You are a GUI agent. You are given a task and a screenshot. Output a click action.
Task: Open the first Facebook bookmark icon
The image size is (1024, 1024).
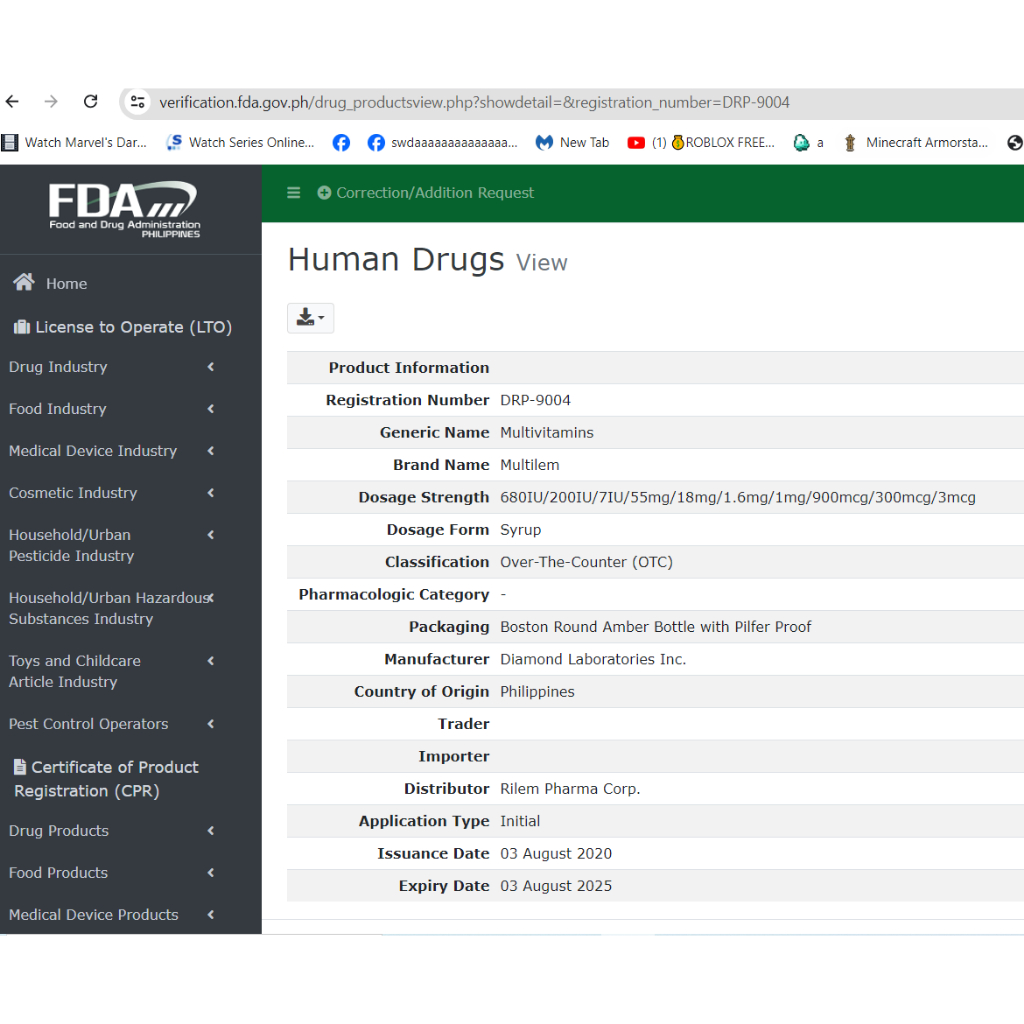341,143
